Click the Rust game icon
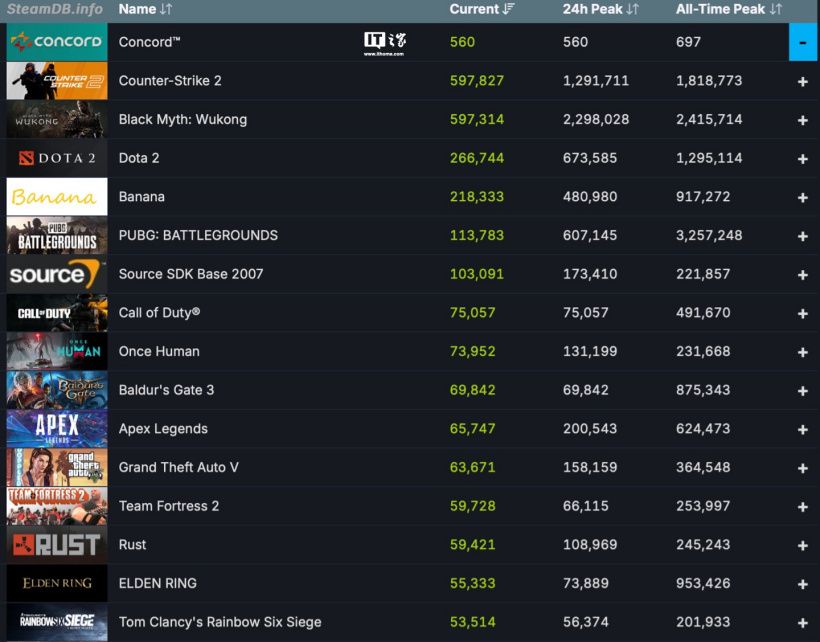The image size is (820, 642). coord(56,544)
